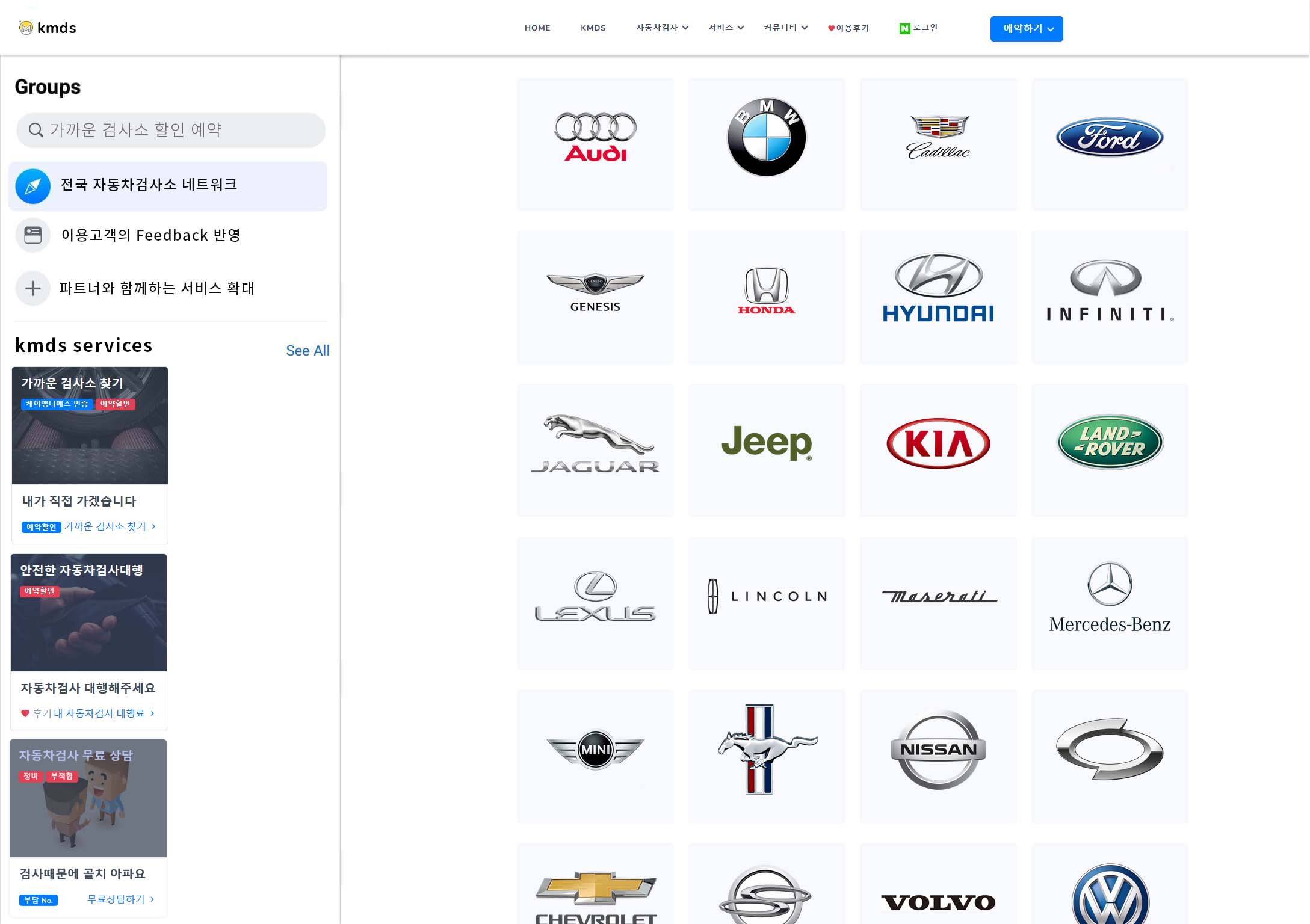Click the 부담 No. badge
Screen dimensions: 1310x924
coord(39,900)
